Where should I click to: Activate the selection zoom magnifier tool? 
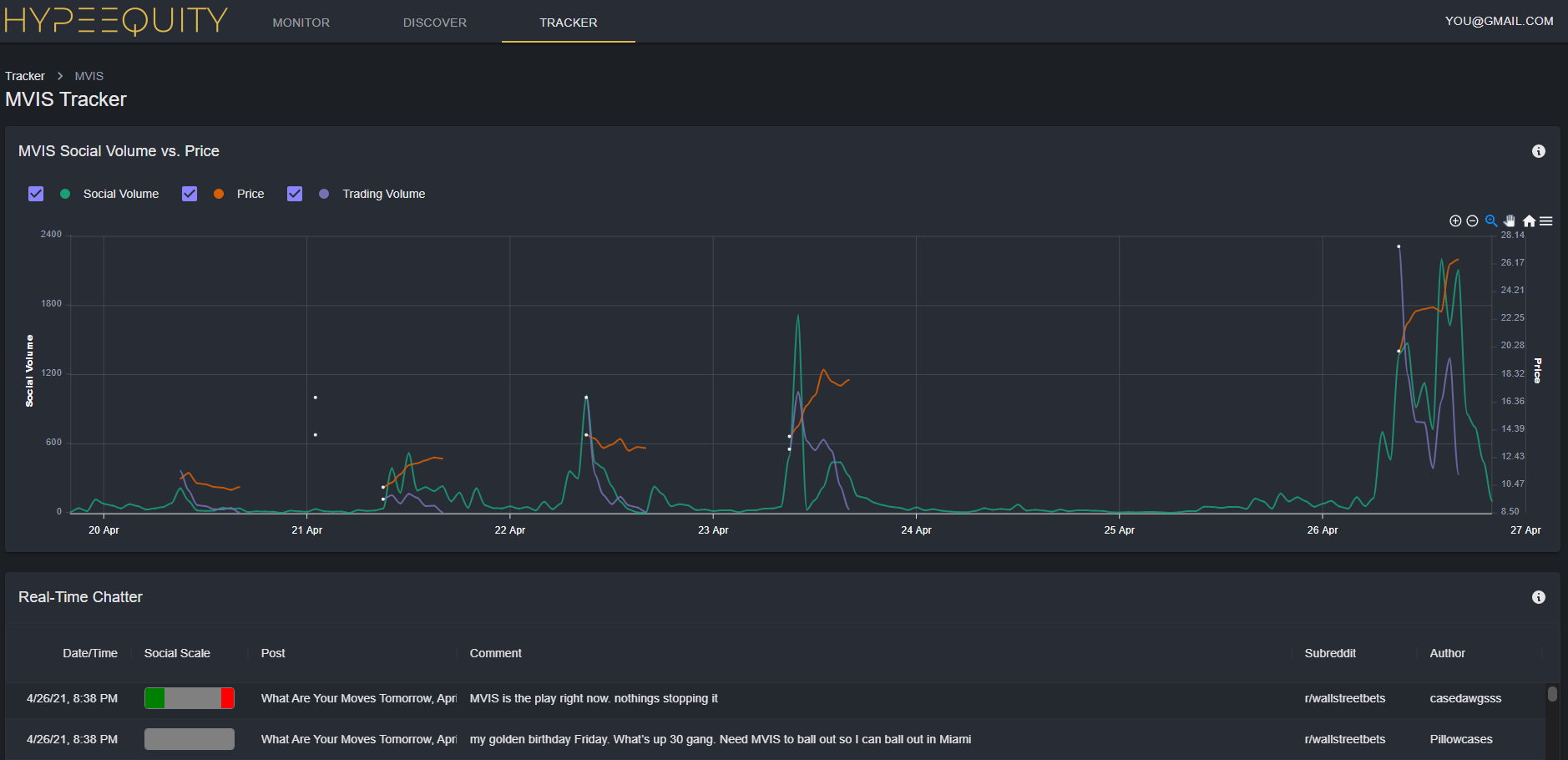coord(1490,221)
